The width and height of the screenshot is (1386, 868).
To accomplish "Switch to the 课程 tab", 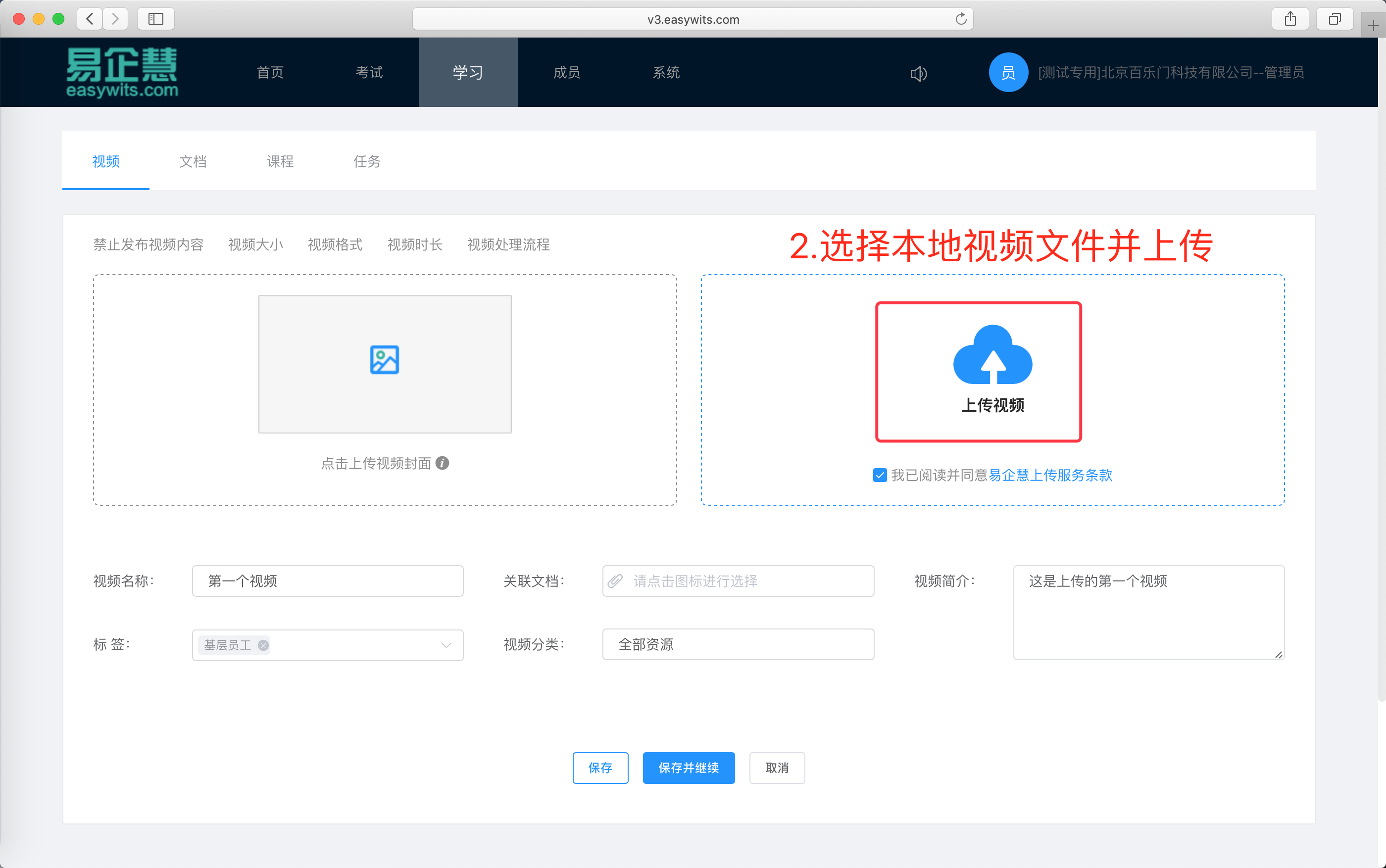I will (x=280, y=161).
